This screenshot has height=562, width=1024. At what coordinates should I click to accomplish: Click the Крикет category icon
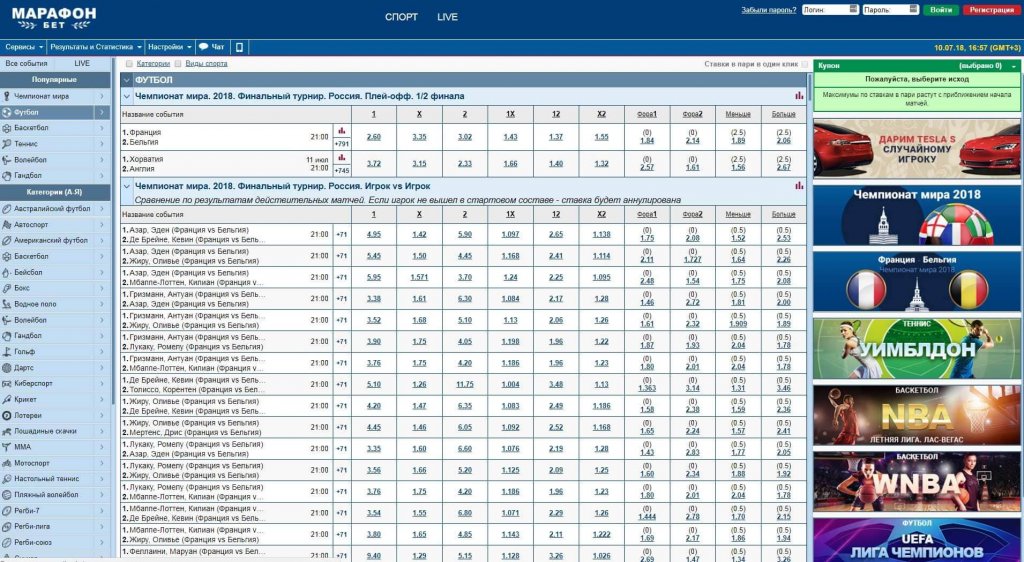click(7, 399)
